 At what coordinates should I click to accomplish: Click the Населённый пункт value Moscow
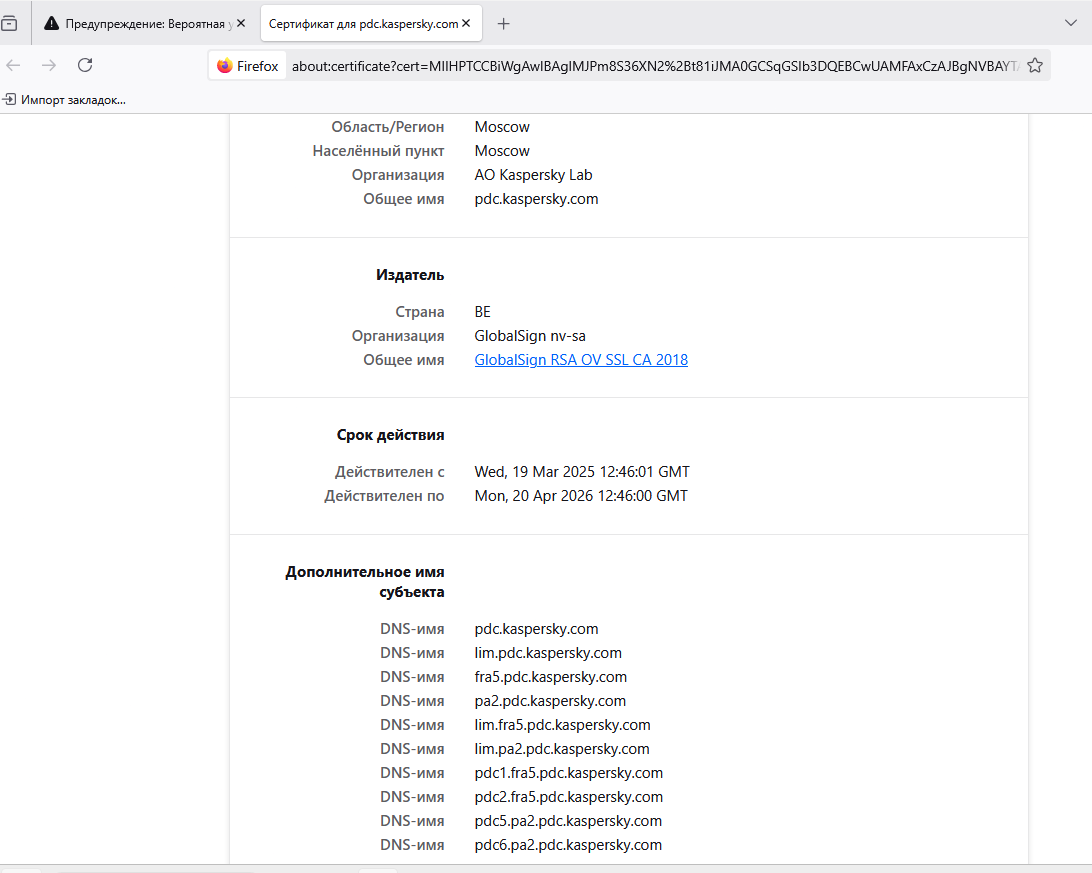coord(502,151)
